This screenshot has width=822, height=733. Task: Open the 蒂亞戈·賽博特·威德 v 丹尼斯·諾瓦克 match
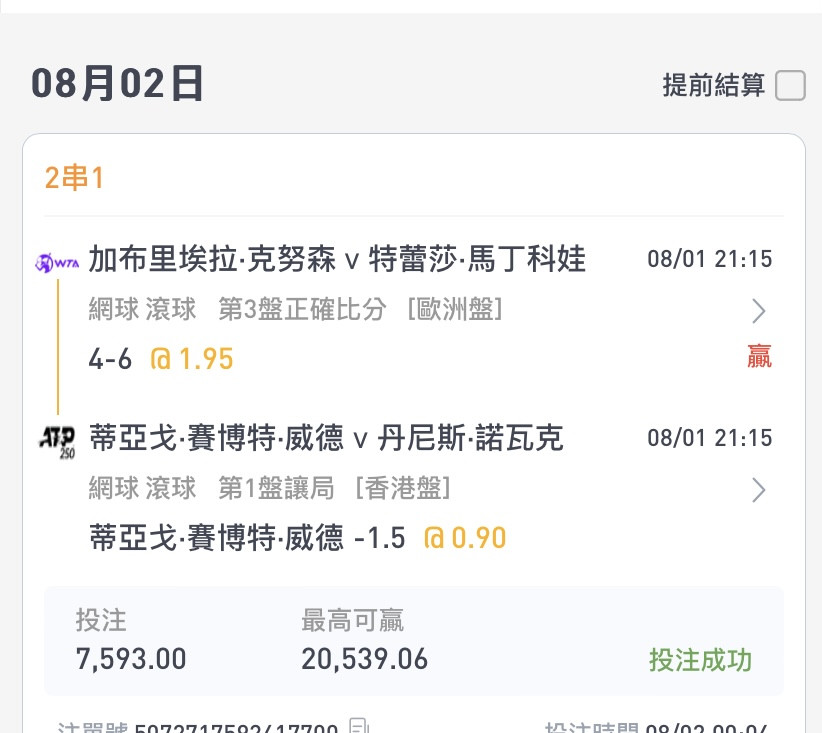point(326,438)
